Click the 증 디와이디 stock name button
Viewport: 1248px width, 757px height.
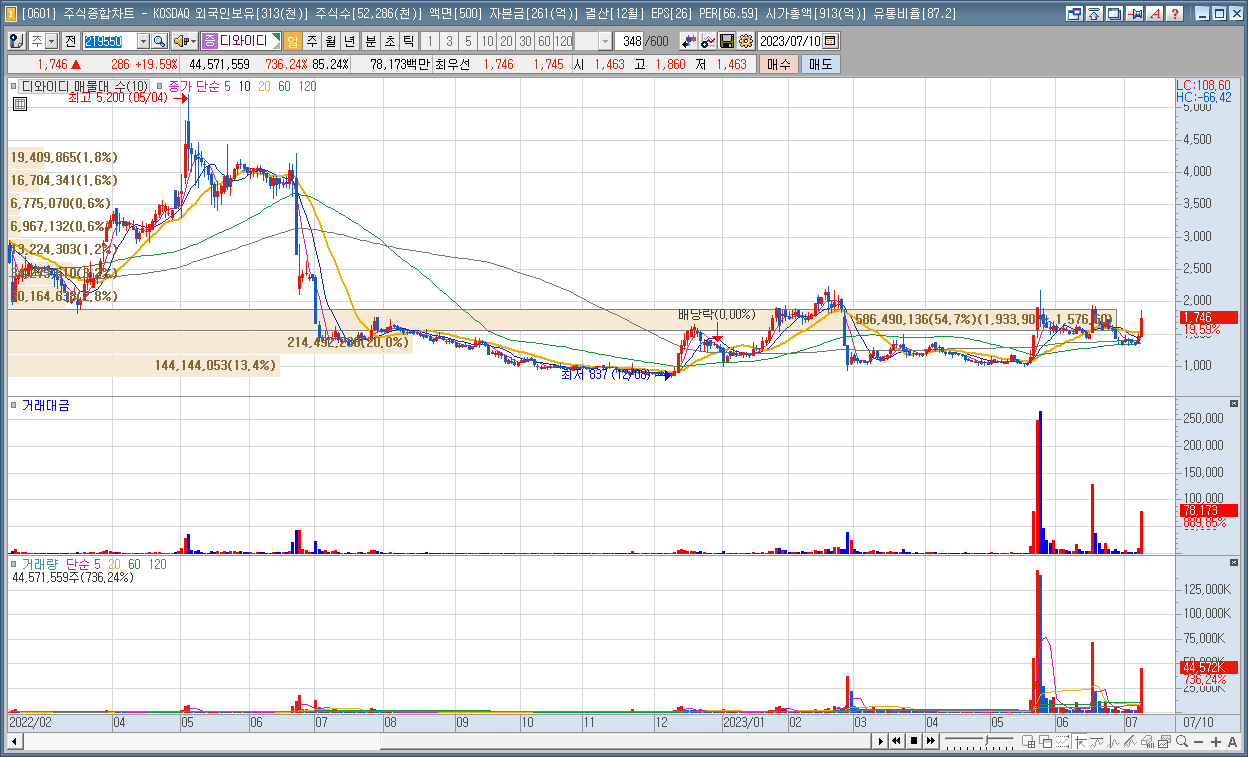point(241,41)
